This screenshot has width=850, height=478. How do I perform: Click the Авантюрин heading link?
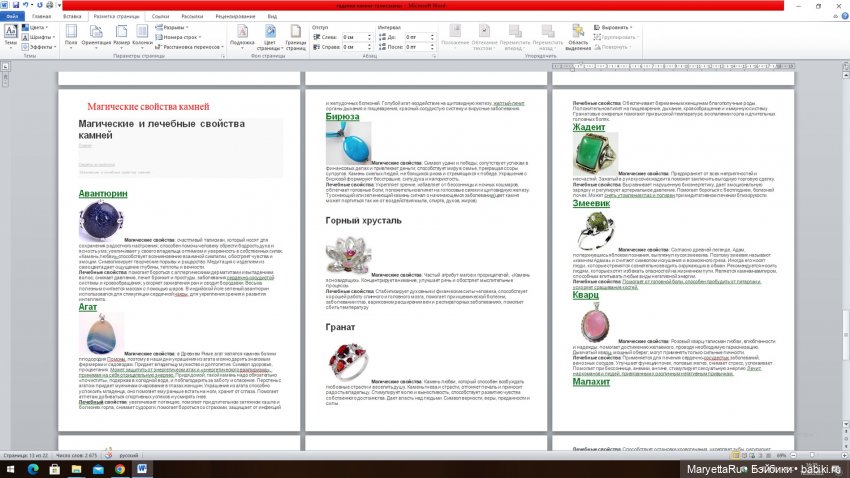coord(103,194)
